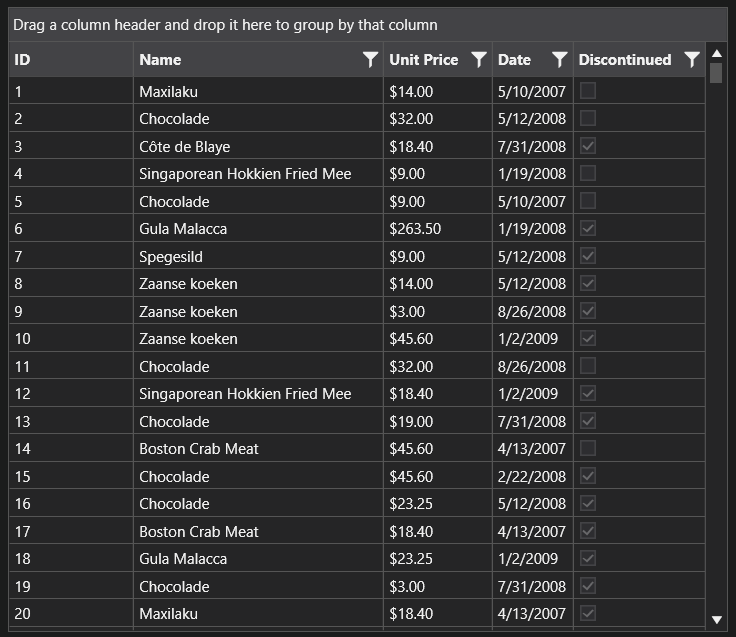Click the vertical scrollbar thumb

pyautogui.click(x=716, y=73)
